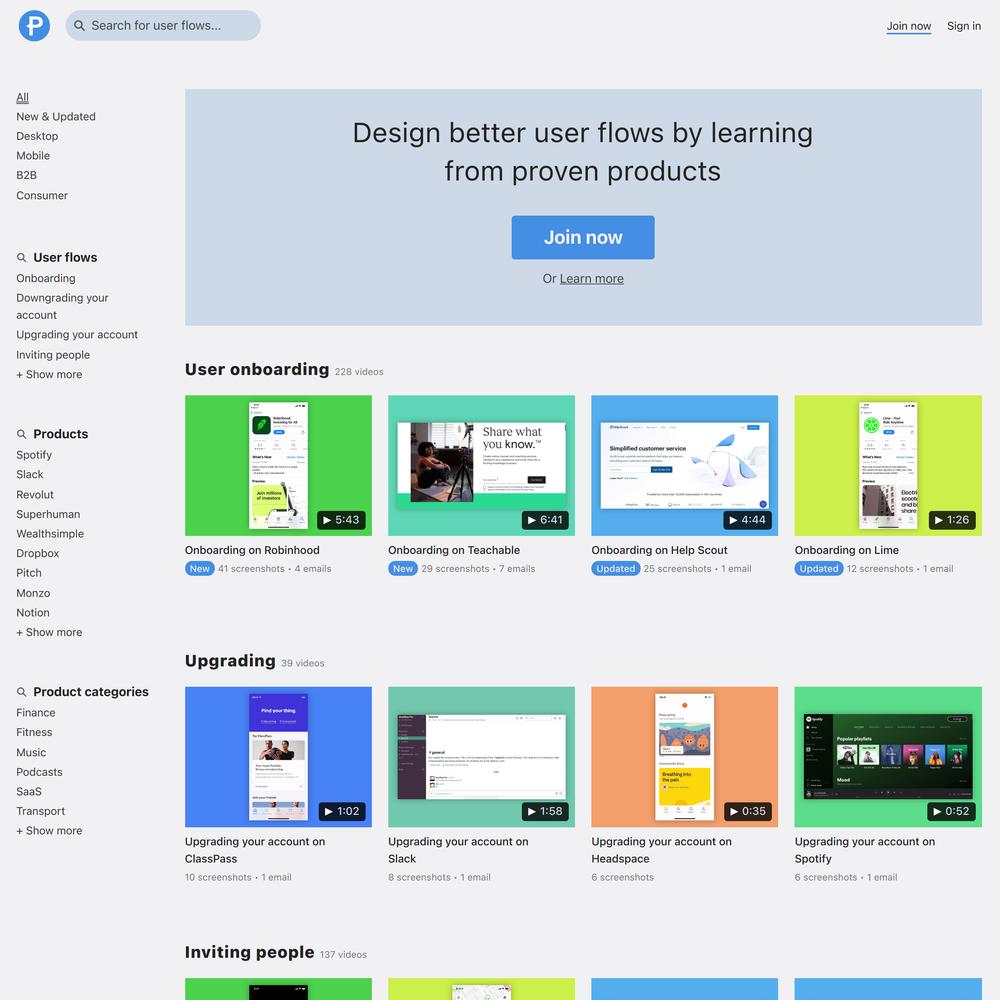Choose the Consumer filter
This screenshot has height=1000, width=1000.
42,196
